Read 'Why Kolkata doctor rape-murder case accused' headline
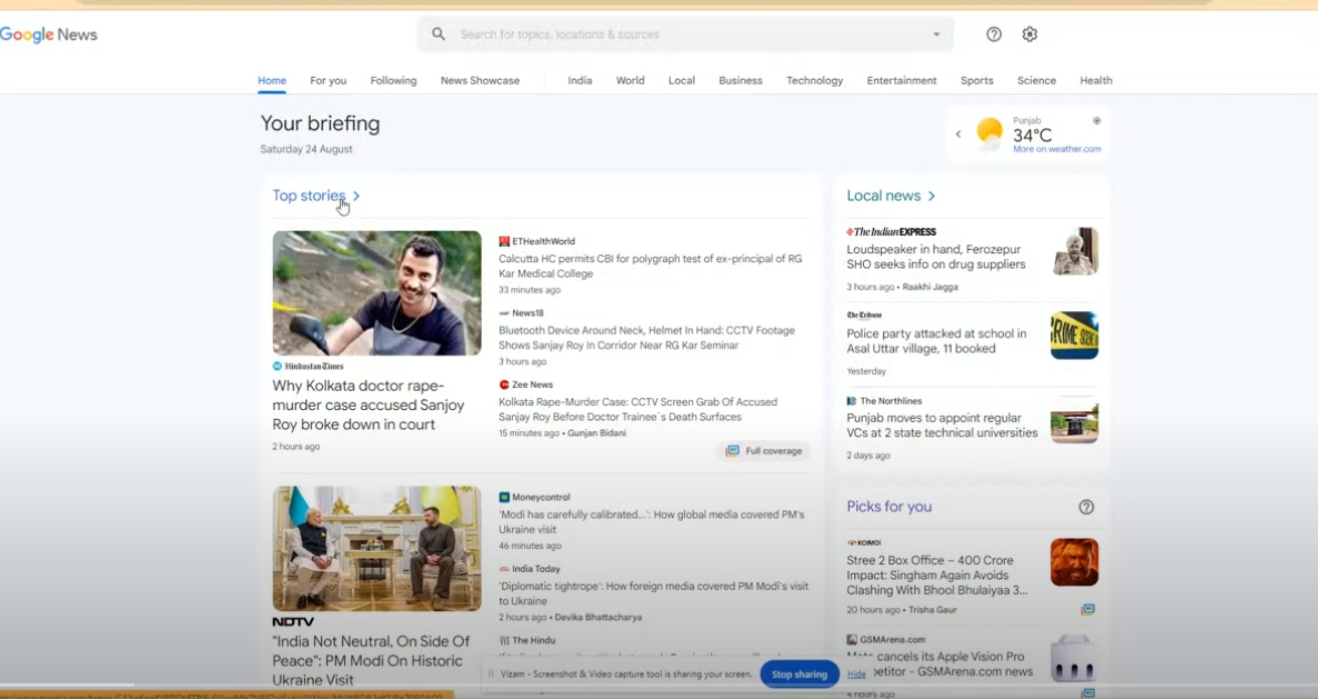 (369, 405)
